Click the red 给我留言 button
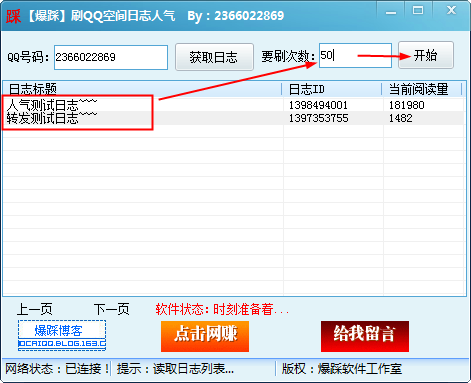 365,336
